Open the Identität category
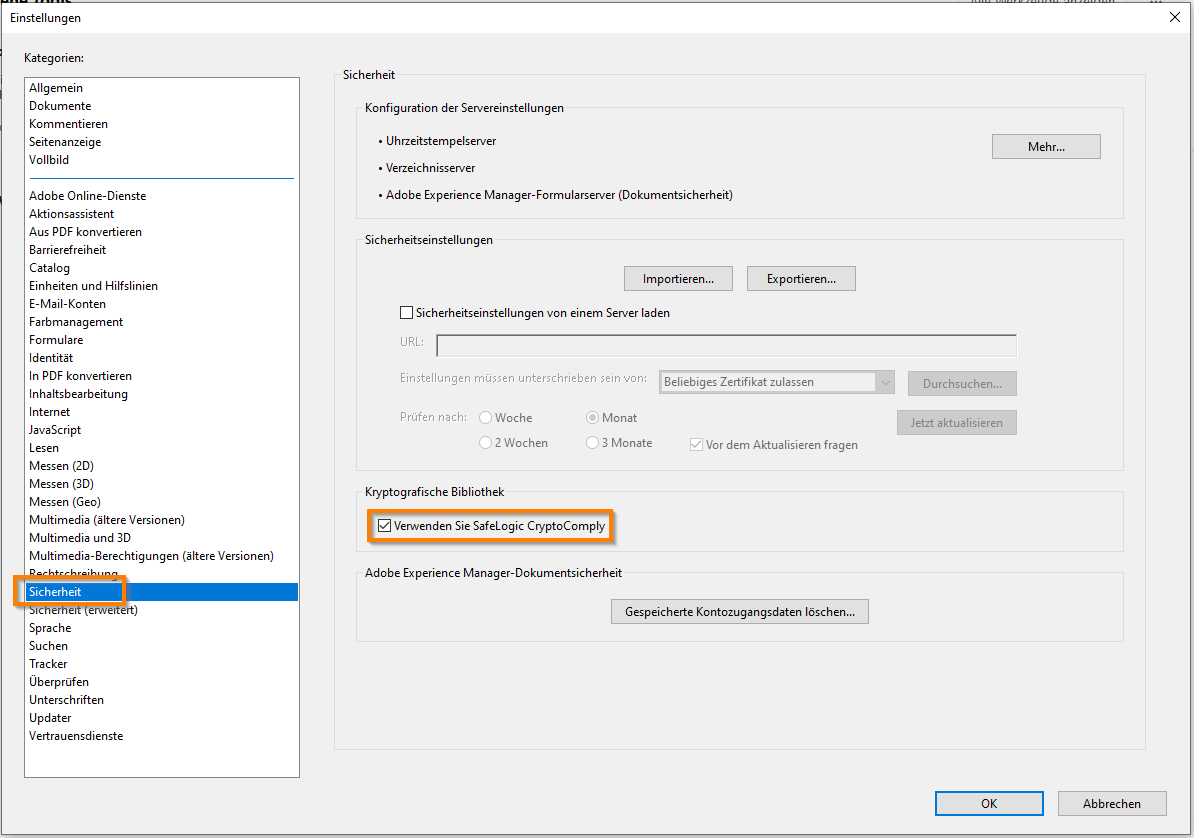This screenshot has width=1194, height=838. tap(51, 358)
